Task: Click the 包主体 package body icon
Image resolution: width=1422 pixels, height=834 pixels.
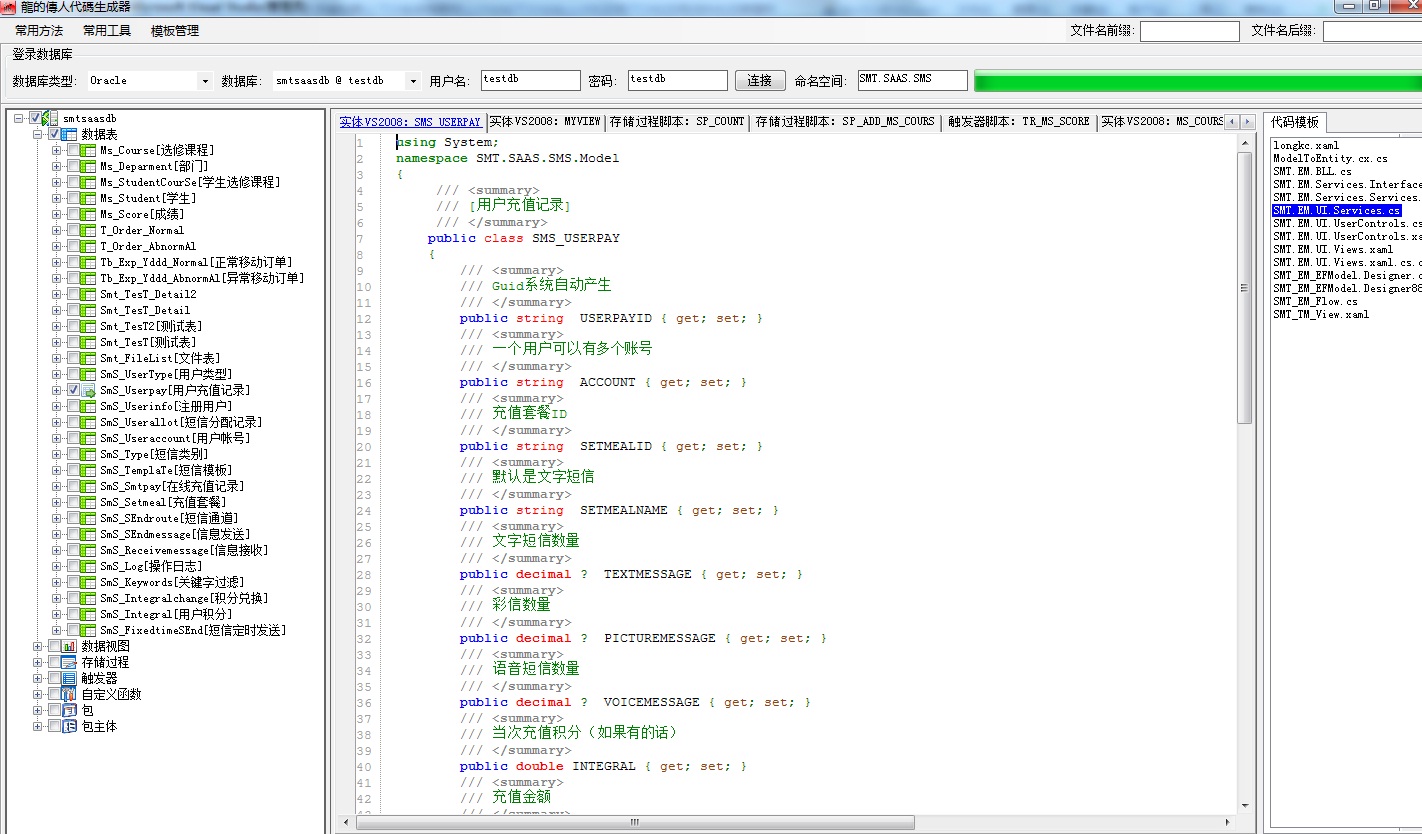Action: [x=69, y=726]
